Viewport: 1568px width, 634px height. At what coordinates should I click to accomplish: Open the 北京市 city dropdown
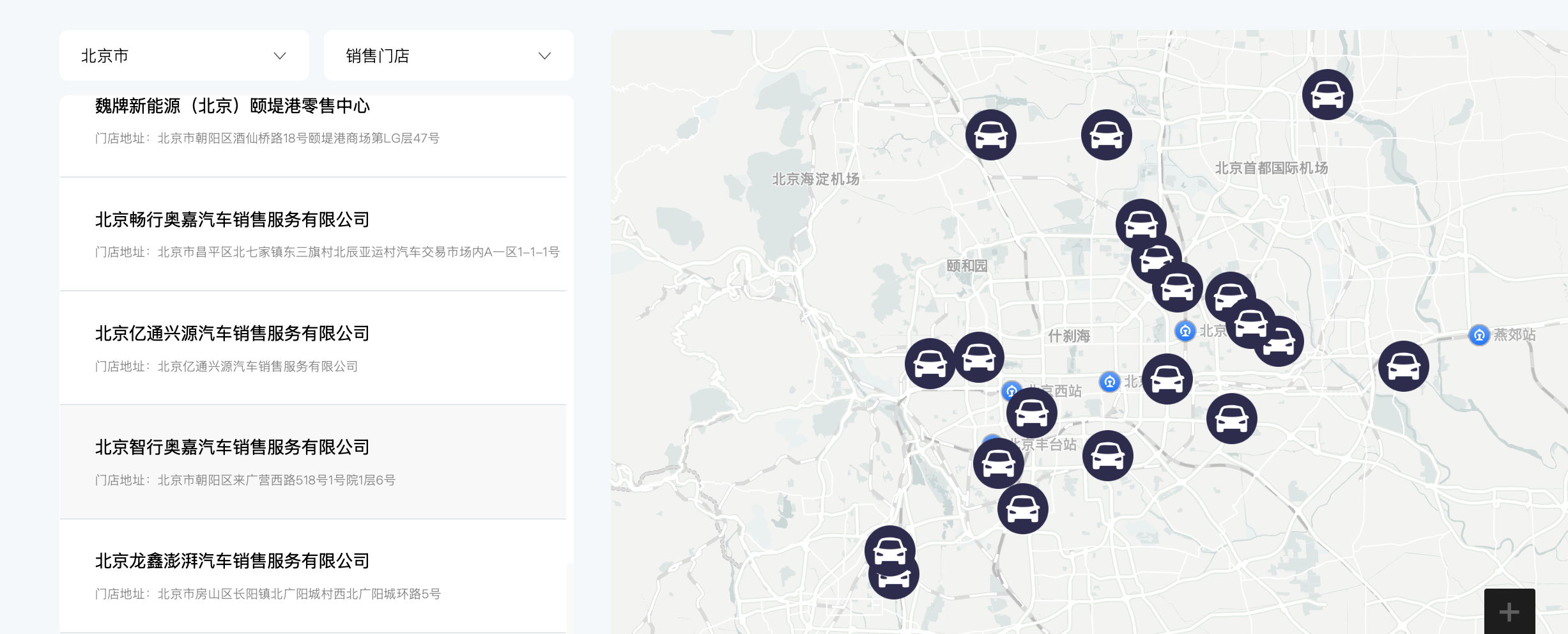point(184,56)
